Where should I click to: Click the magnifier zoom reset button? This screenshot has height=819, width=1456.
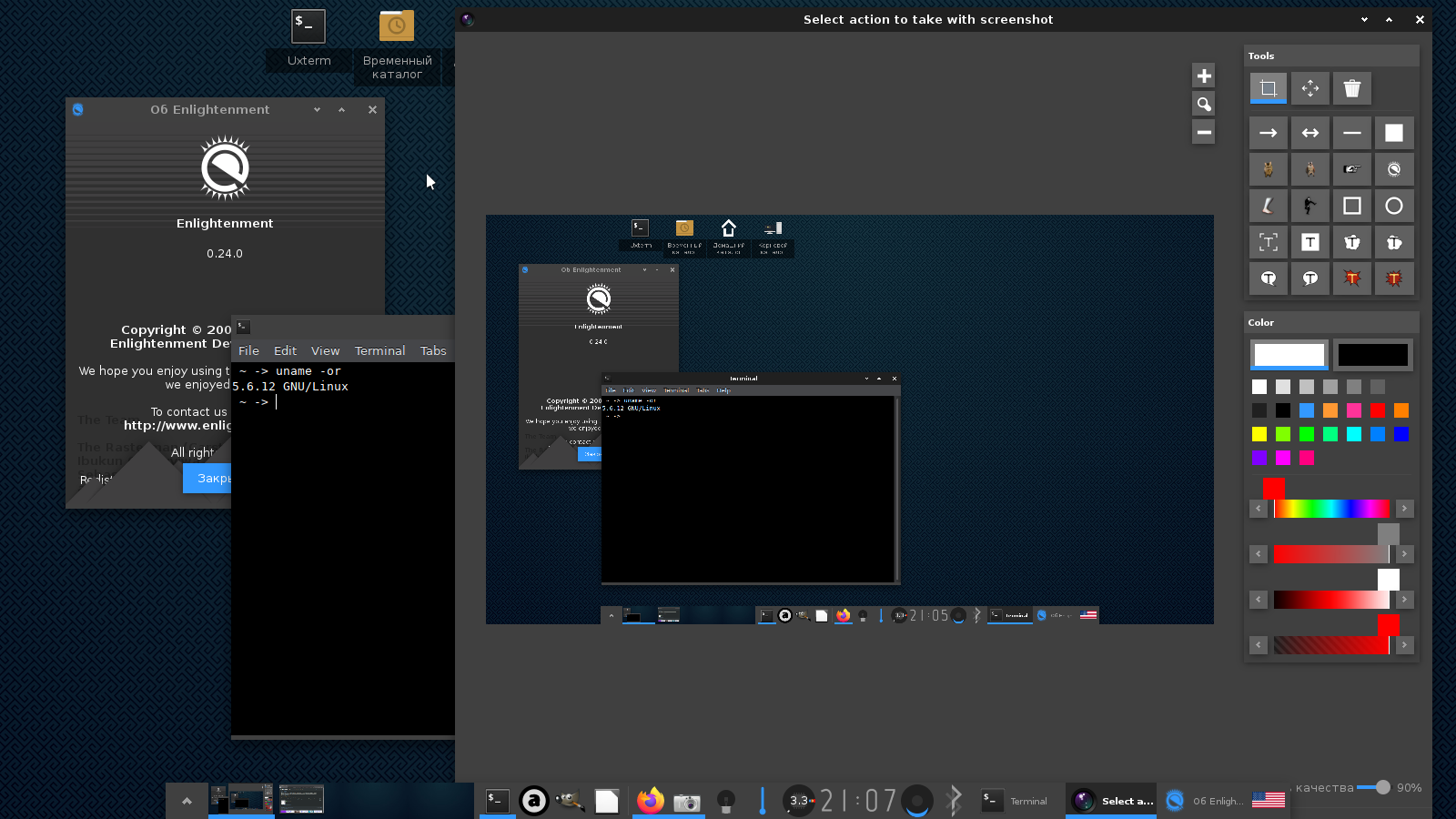point(1203,104)
